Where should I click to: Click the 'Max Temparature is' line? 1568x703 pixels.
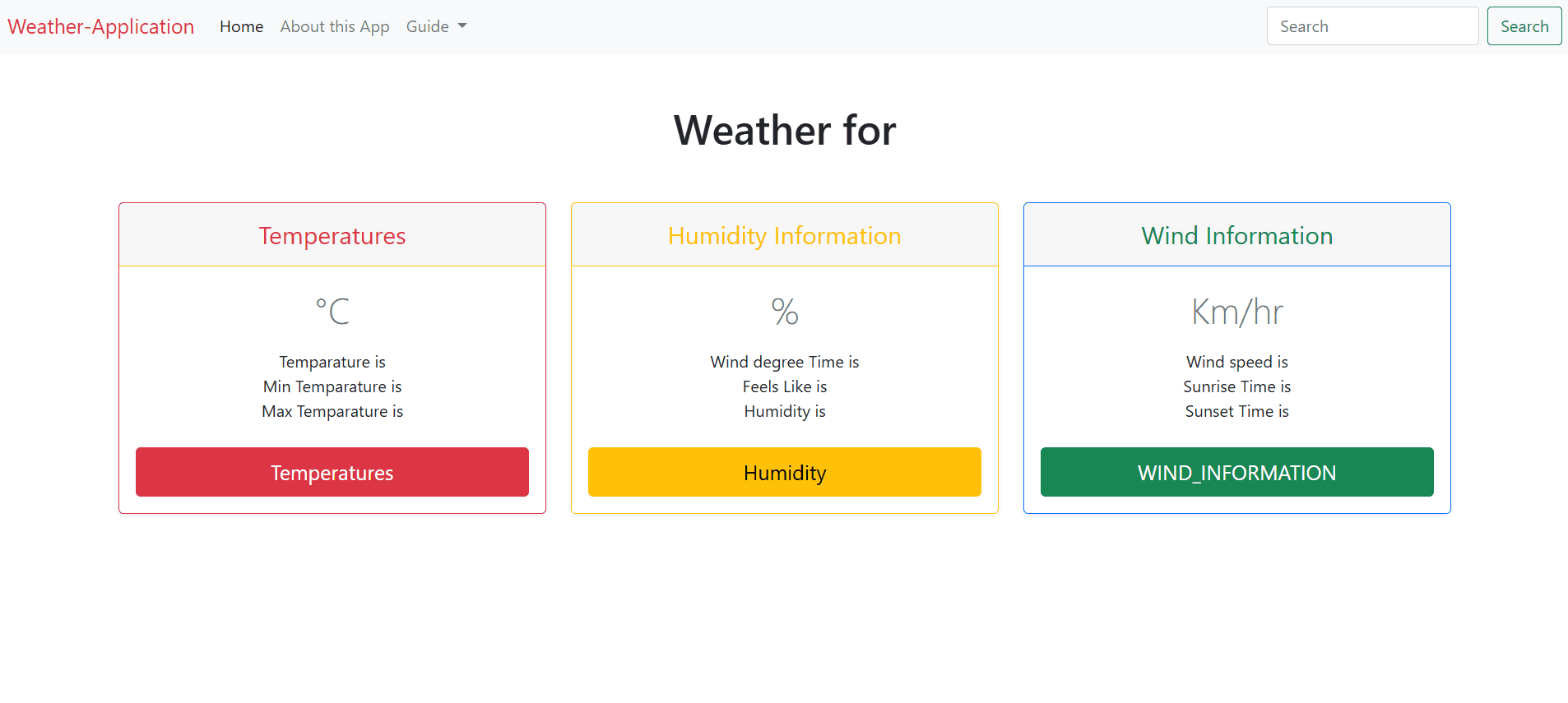point(332,411)
